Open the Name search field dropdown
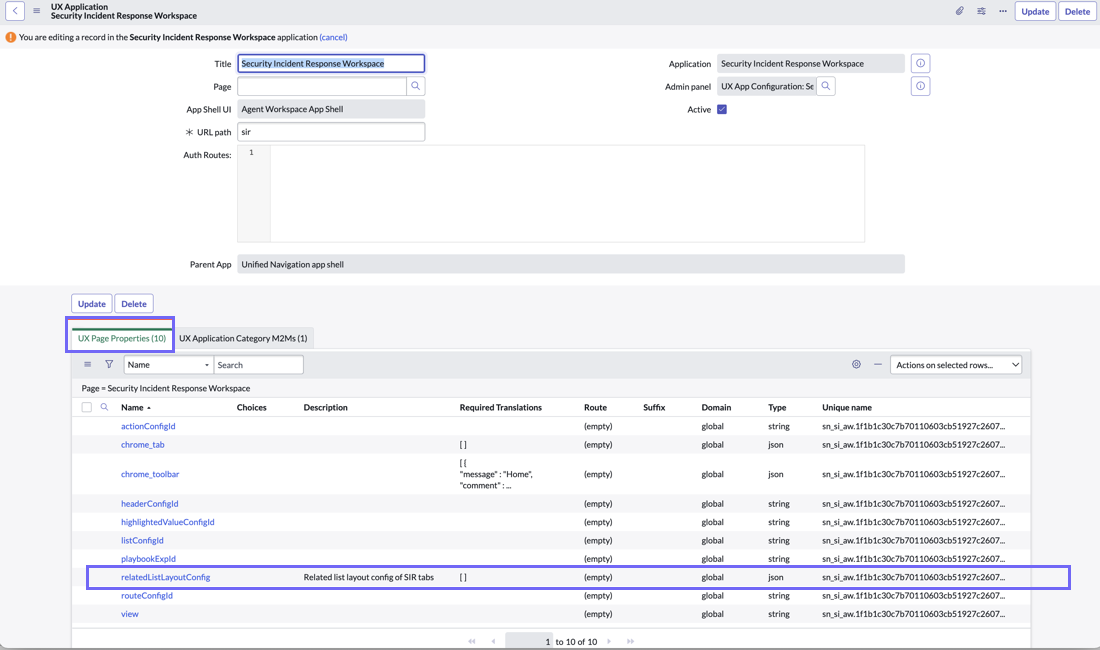The height and width of the screenshot is (650, 1100). tap(168, 365)
